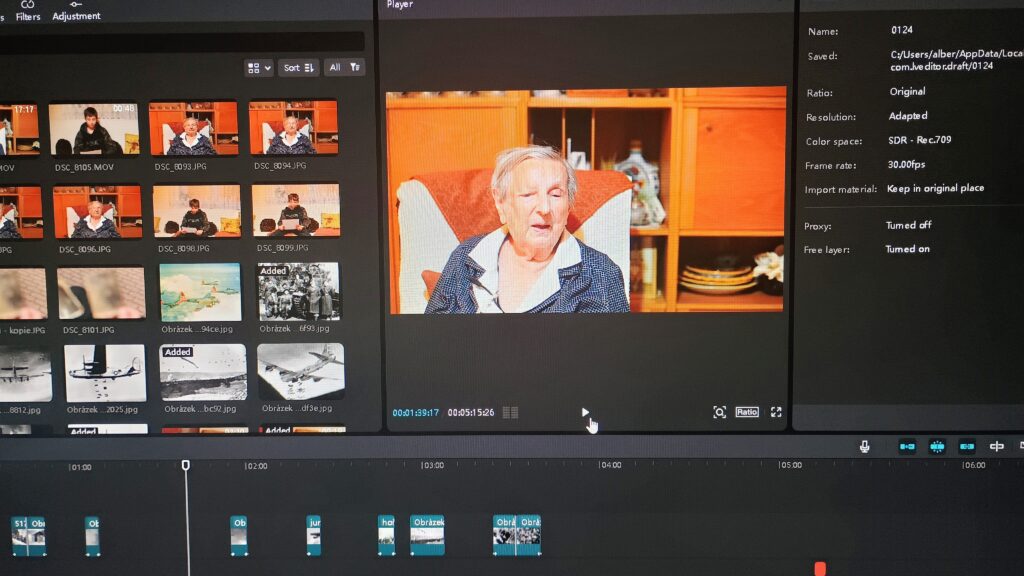Toggle the main track magnet icon

(907, 447)
